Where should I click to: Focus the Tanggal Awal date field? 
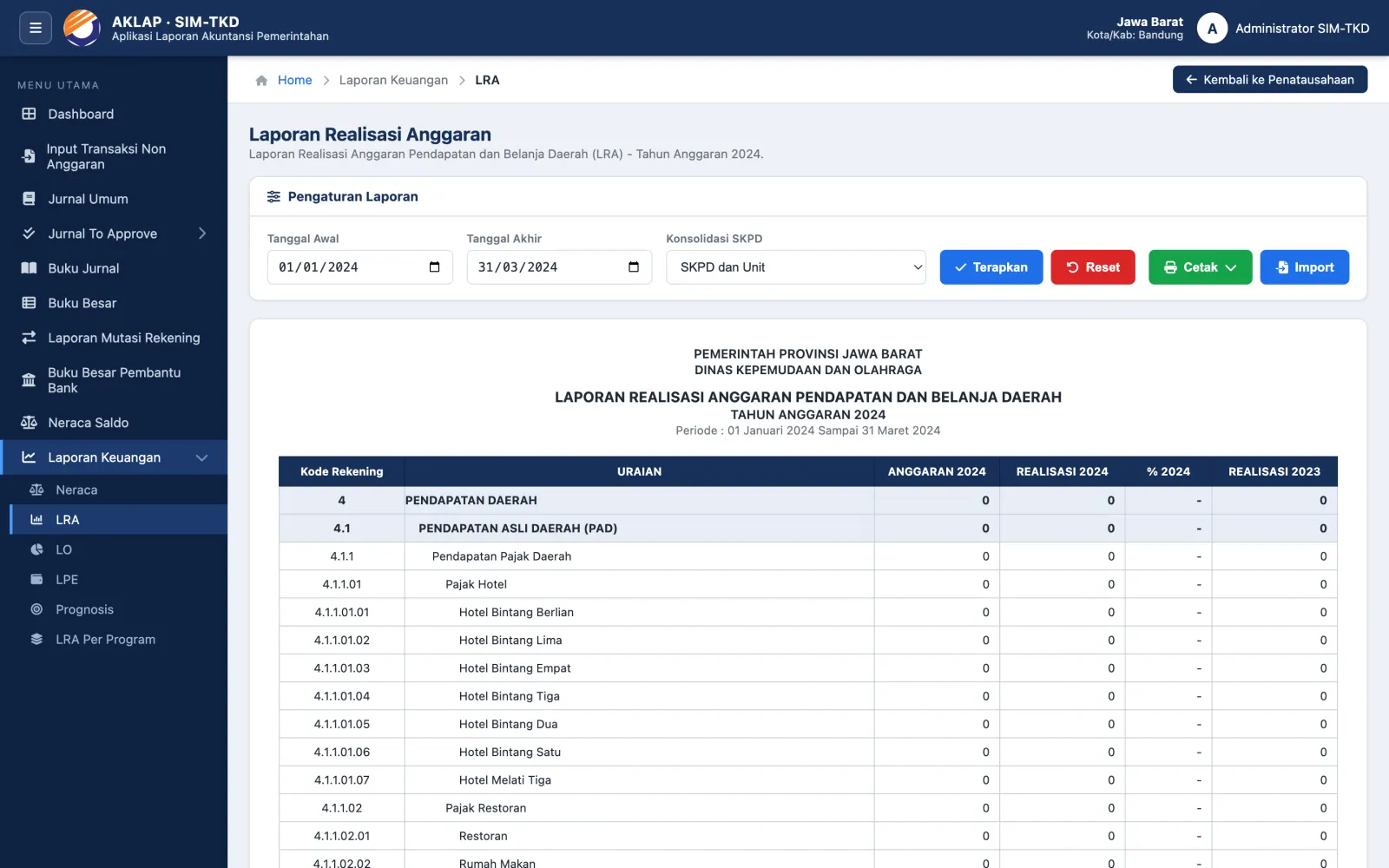[359, 267]
